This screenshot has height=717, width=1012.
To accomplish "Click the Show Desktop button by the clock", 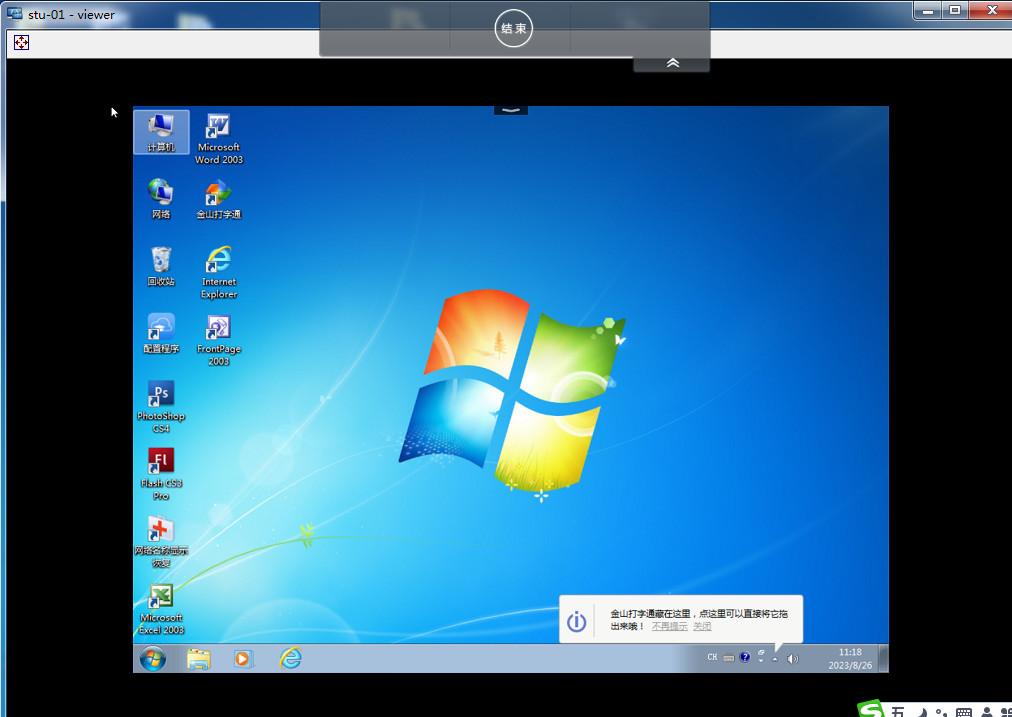I will 884,658.
